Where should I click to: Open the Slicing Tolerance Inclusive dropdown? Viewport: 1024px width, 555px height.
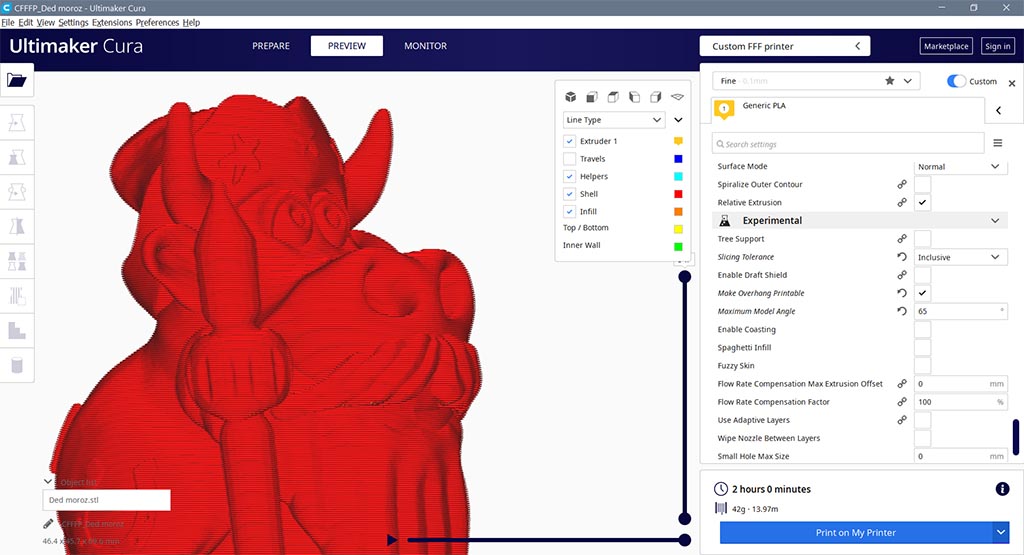coord(959,257)
